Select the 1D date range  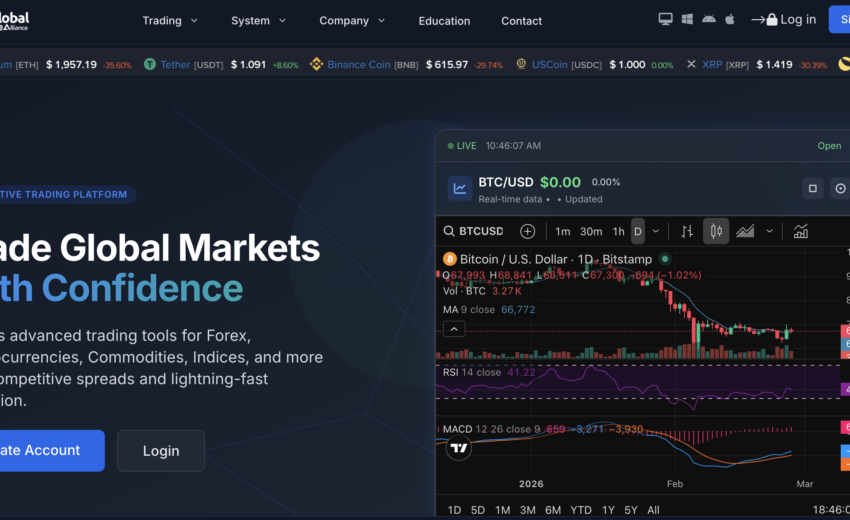tap(454, 510)
